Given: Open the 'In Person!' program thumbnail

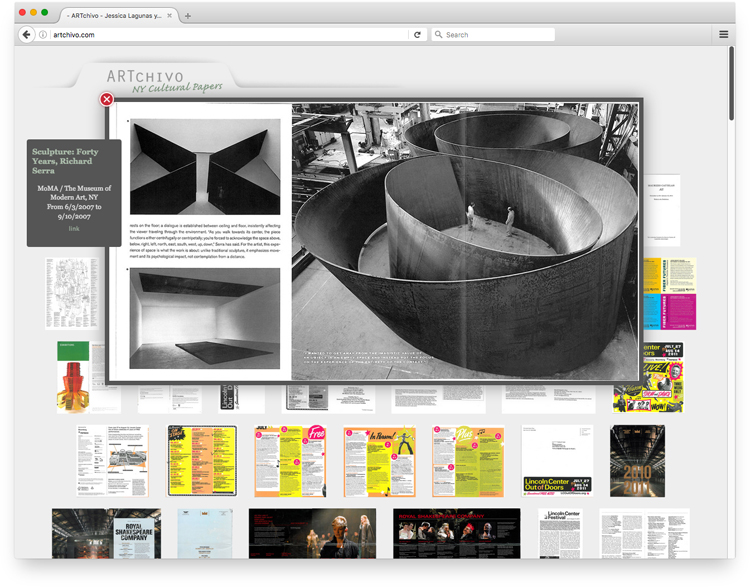Looking at the screenshot, I should (380, 461).
